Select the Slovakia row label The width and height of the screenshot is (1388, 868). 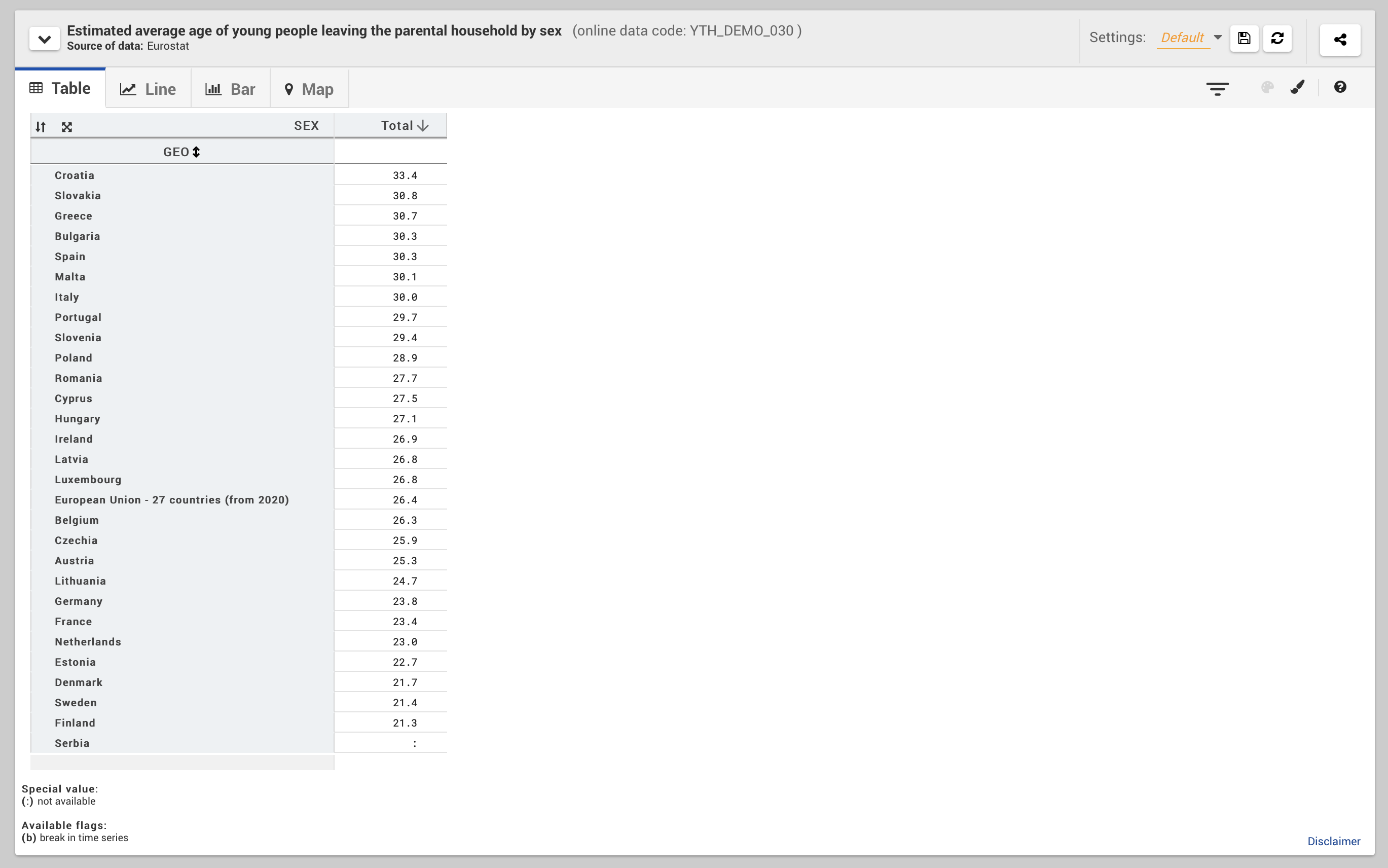[78, 196]
